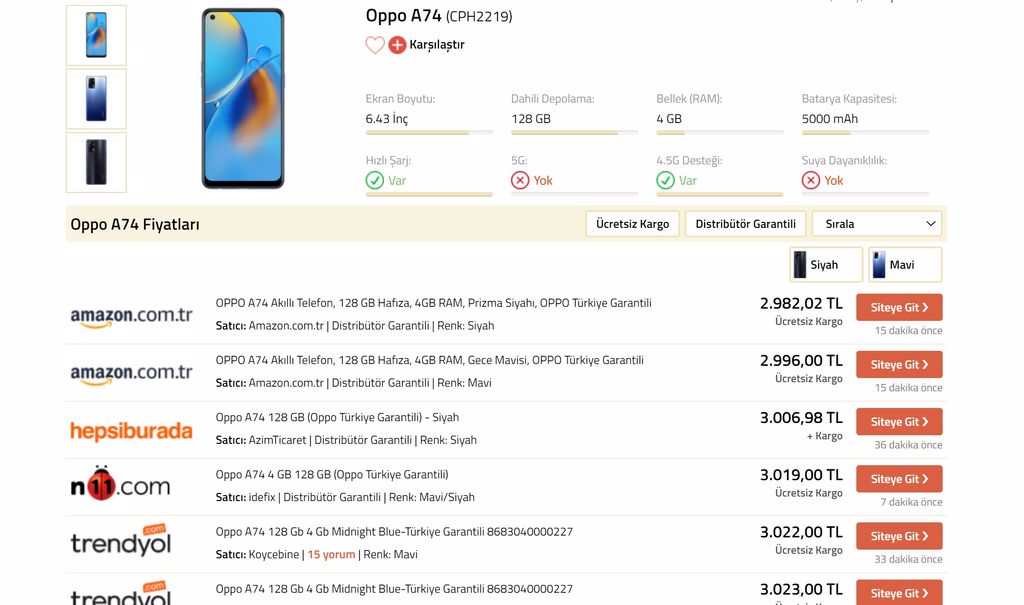Click the Batarya Kapasitesi 5000 mAh value
Viewport: 1024px width, 605px height.
(830, 119)
